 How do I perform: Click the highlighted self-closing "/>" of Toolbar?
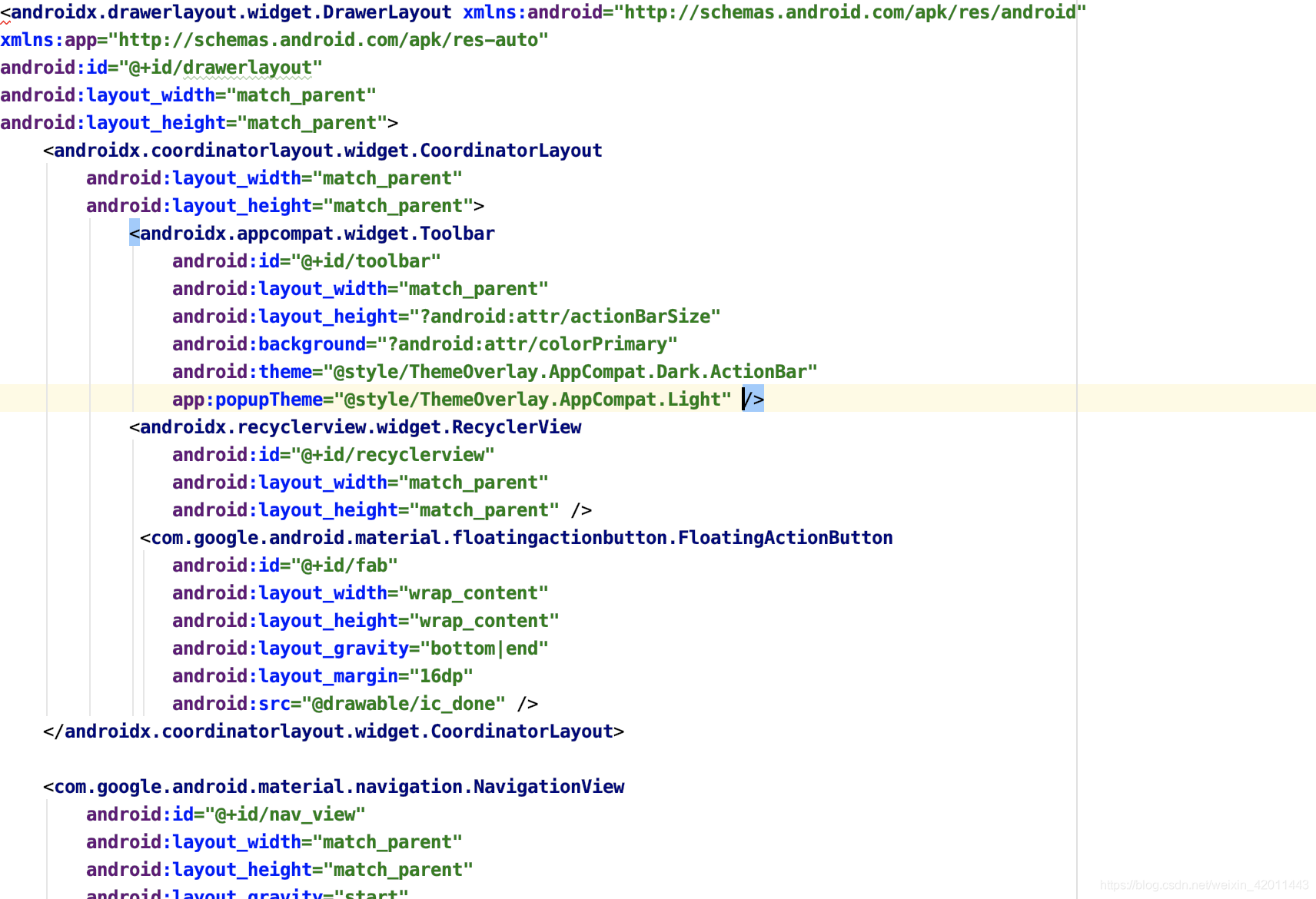coord(753,400)
